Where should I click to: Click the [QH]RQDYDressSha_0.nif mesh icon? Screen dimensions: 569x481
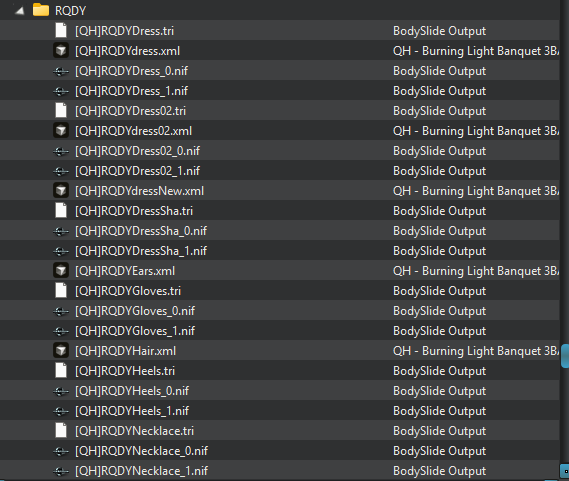61,231
